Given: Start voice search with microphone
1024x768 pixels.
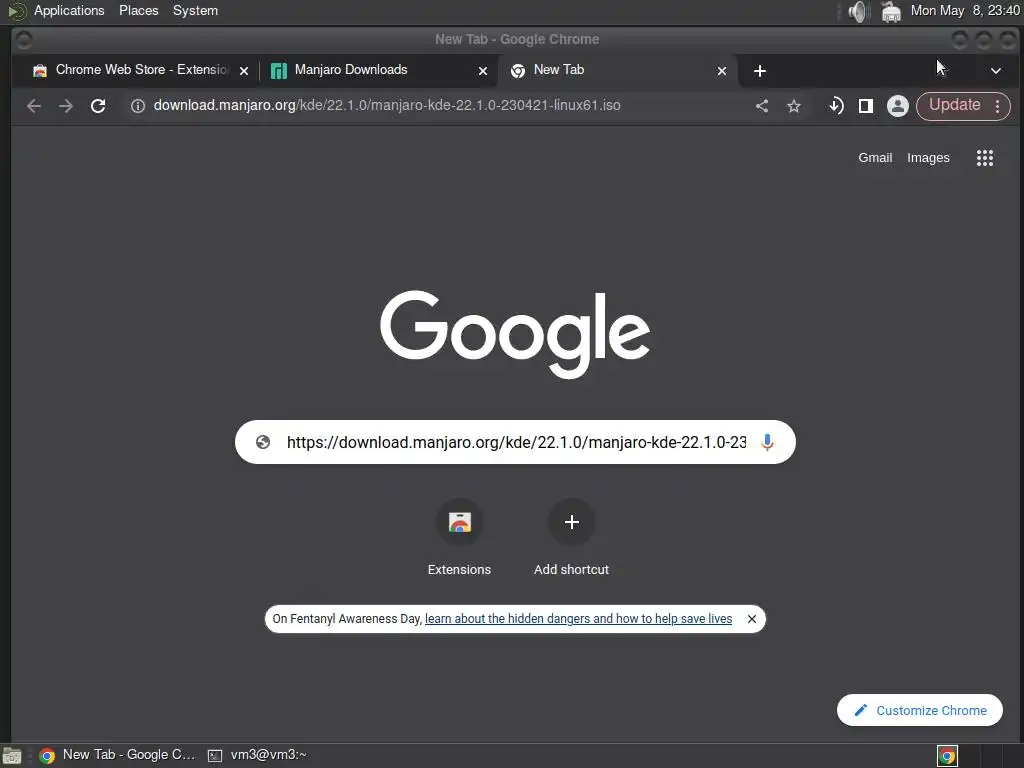Looking at the screenshot, I should click(767, 442).
